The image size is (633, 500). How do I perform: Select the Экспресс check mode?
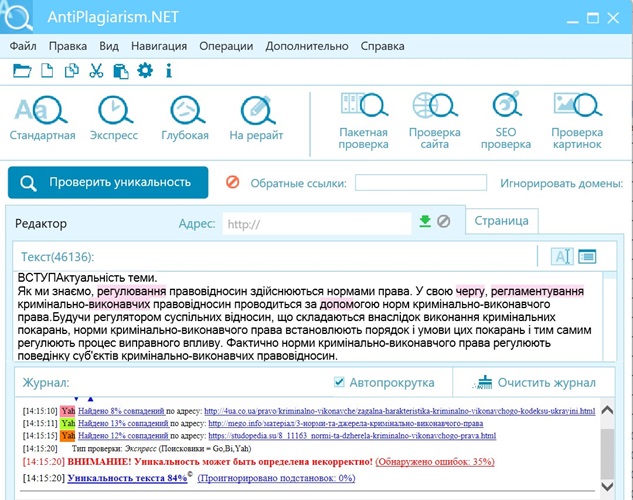pos(114,118)
